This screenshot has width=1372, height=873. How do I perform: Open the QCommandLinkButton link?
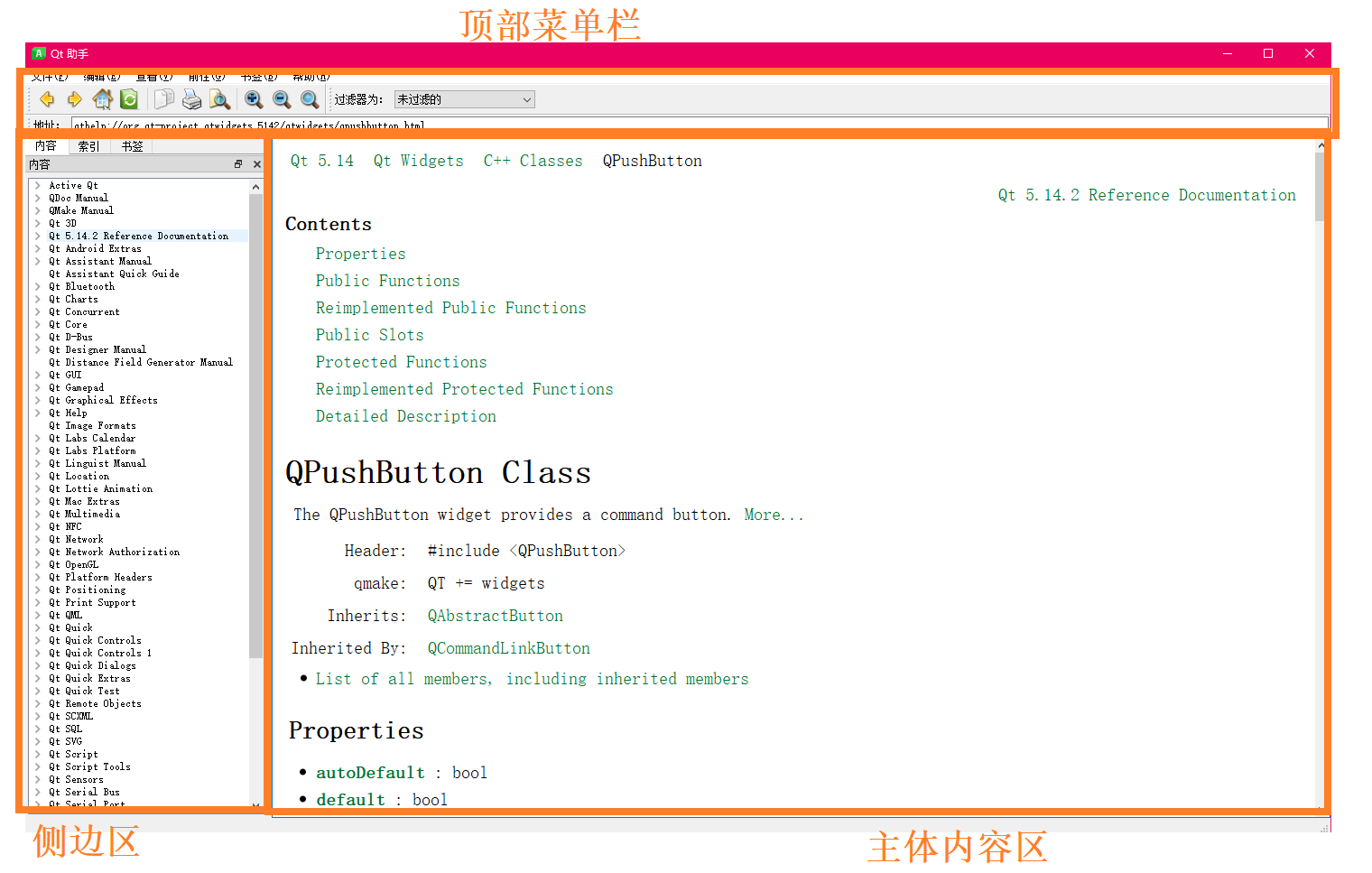tap(508, 648)
